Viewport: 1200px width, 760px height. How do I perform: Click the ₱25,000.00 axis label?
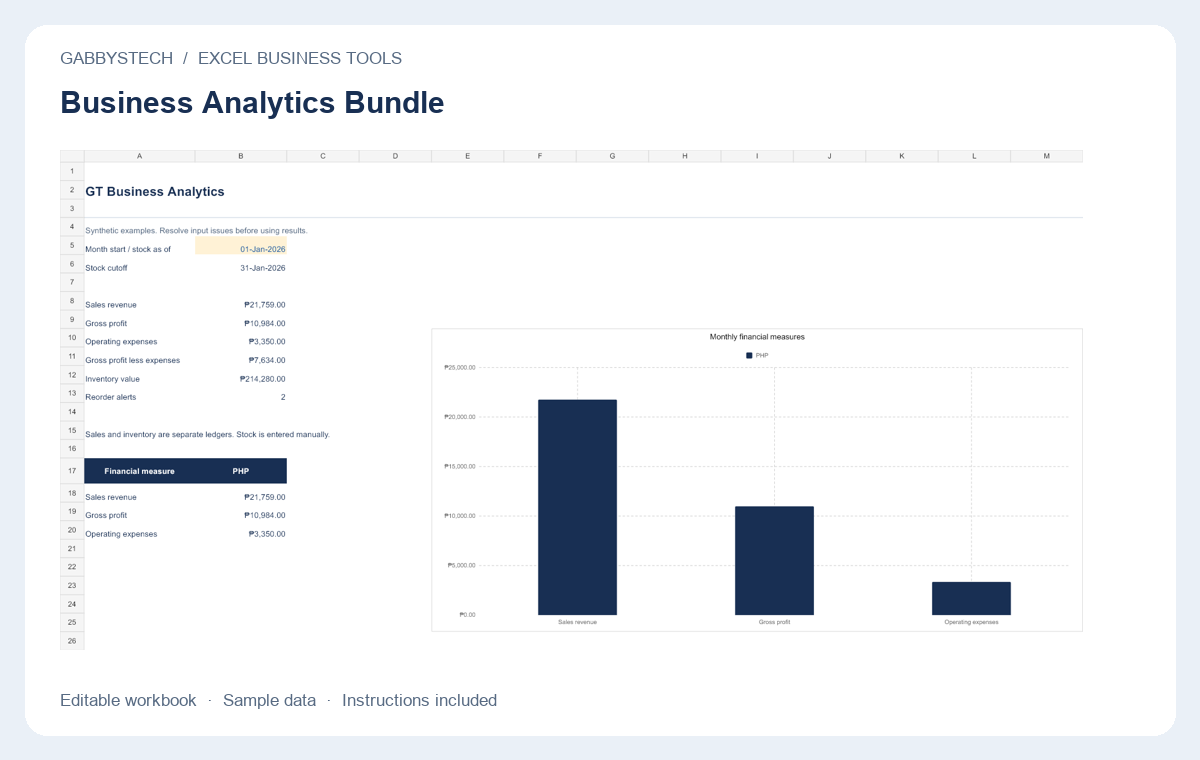point(460,368)
